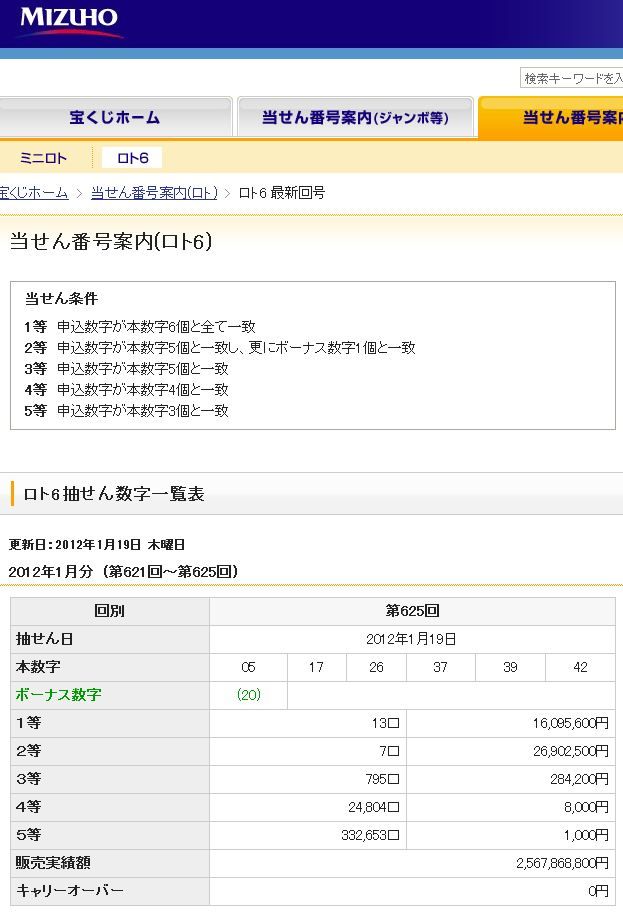
Task: Click the 1,000円 prize cell
Action: (x=511, y=835)
